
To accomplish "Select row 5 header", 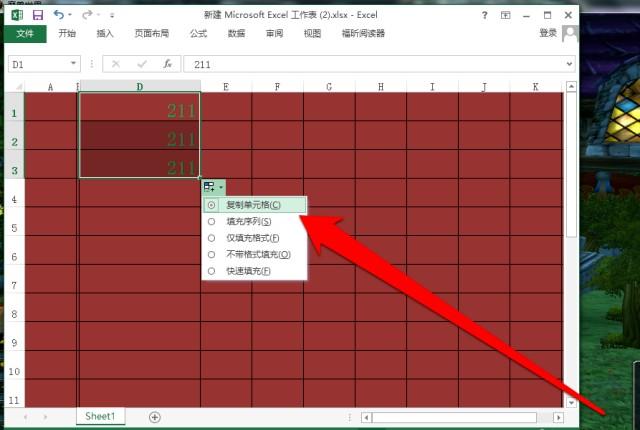I will pyautogui.click(x=14, y=222).
